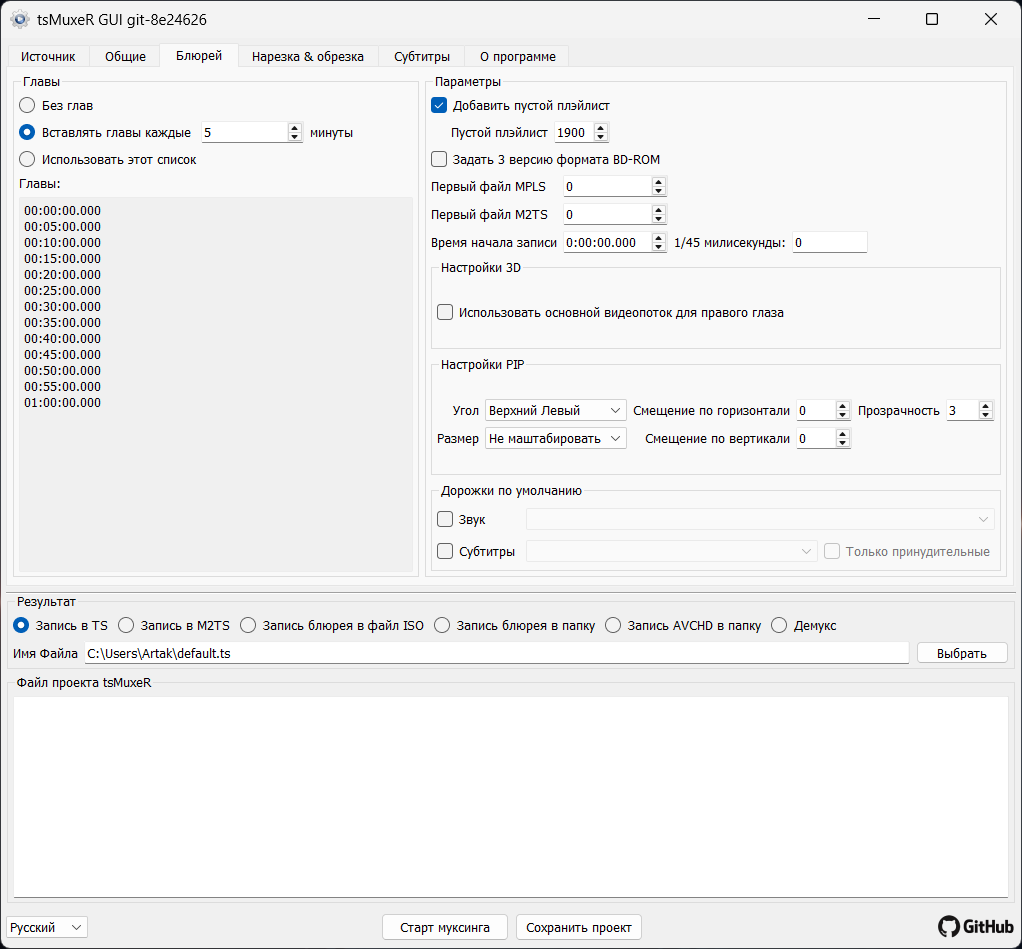Click the Пустой плэйлист 1900 field

click(574, 132)
